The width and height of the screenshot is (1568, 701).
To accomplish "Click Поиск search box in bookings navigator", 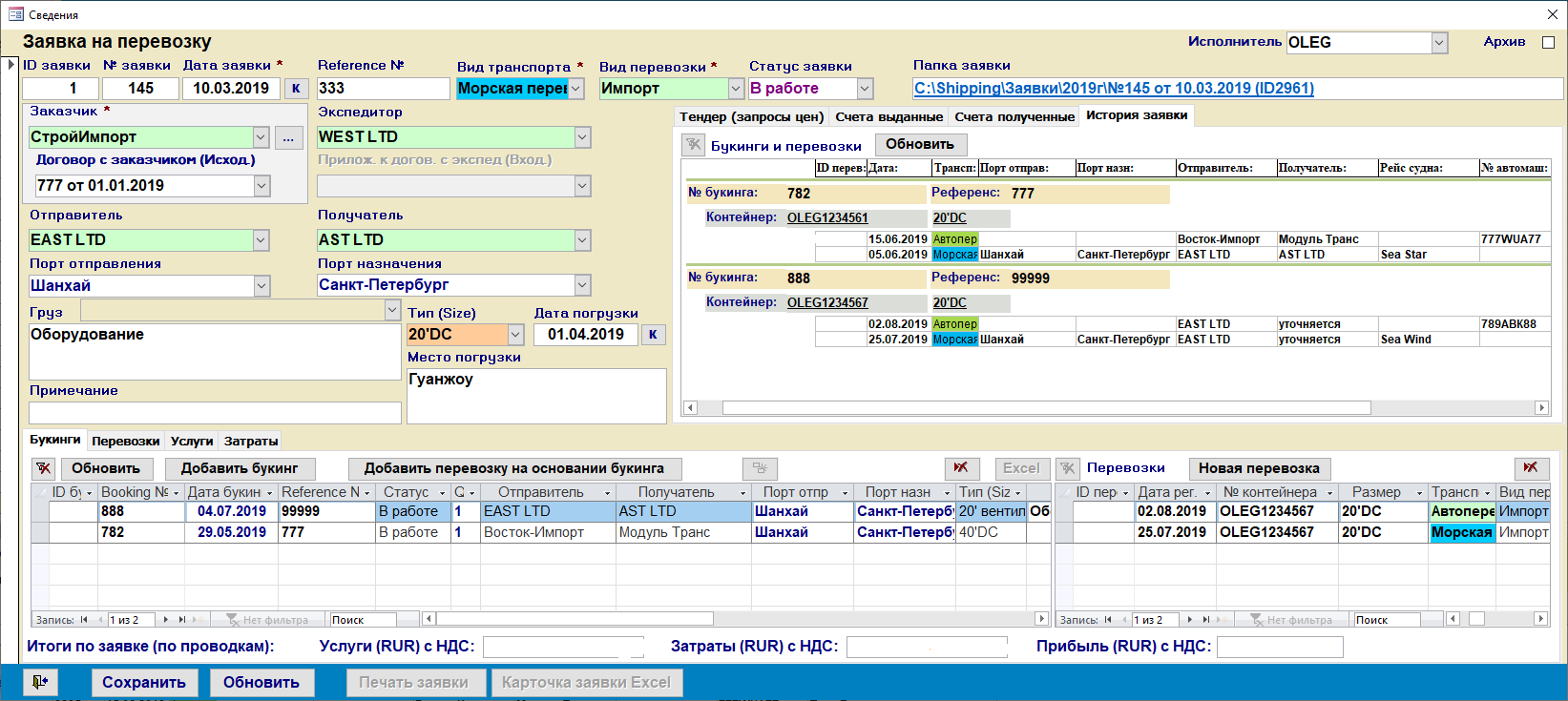I will click(x=362, y=620).
